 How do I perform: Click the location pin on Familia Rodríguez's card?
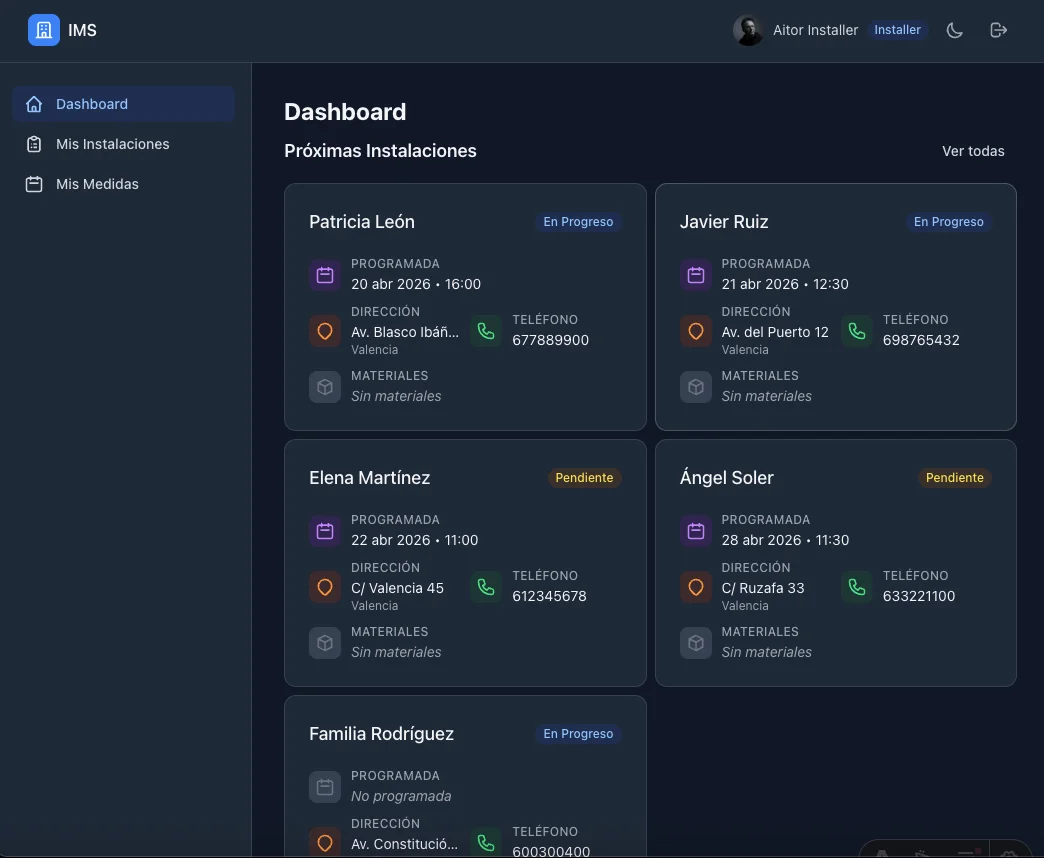(324, 843)
